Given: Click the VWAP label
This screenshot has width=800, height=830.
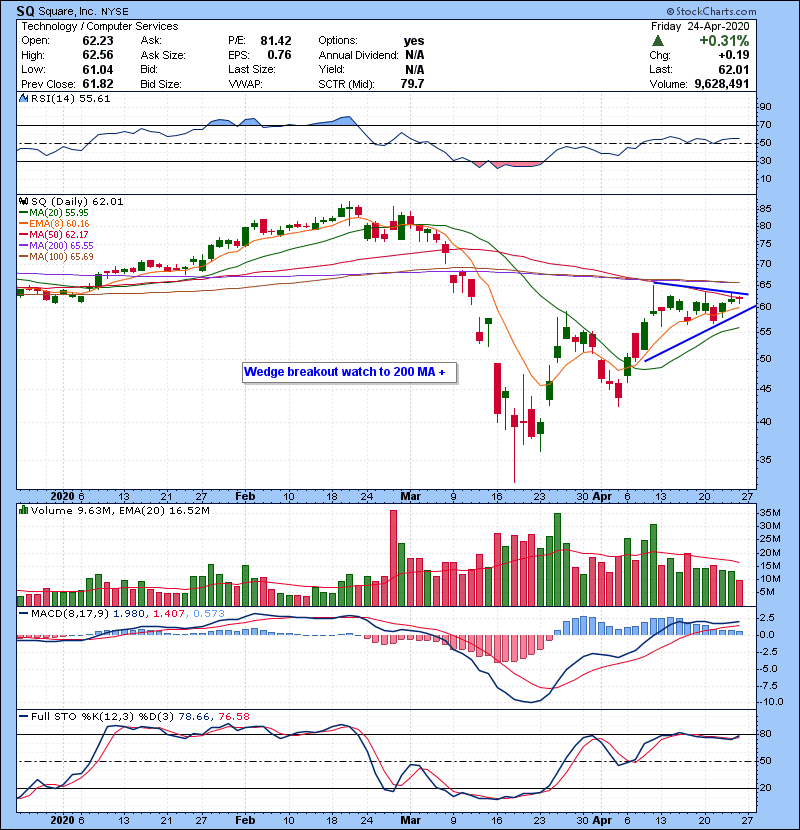Looking at the screenshot, I should point(245,84).
